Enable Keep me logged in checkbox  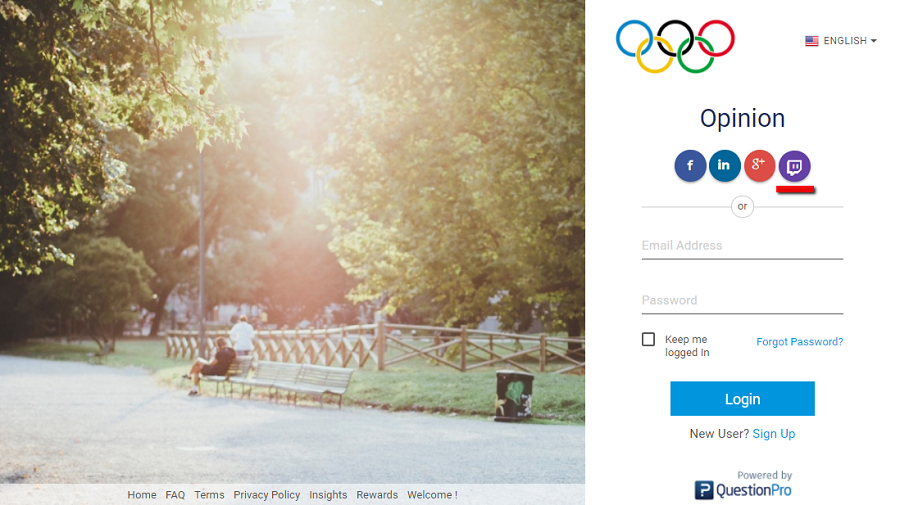click(x=648, y=339)
